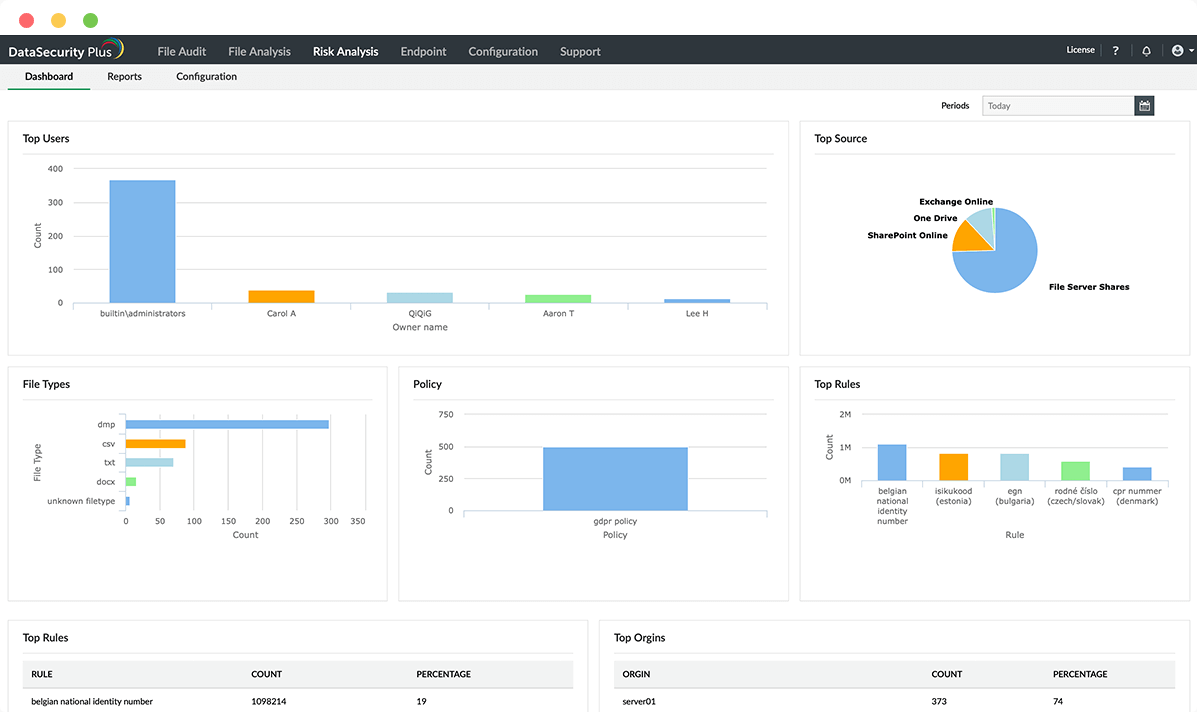Screen dimensions: 1197x712
Task: Click the Carol A orange bar
Action: pos(281,297)
